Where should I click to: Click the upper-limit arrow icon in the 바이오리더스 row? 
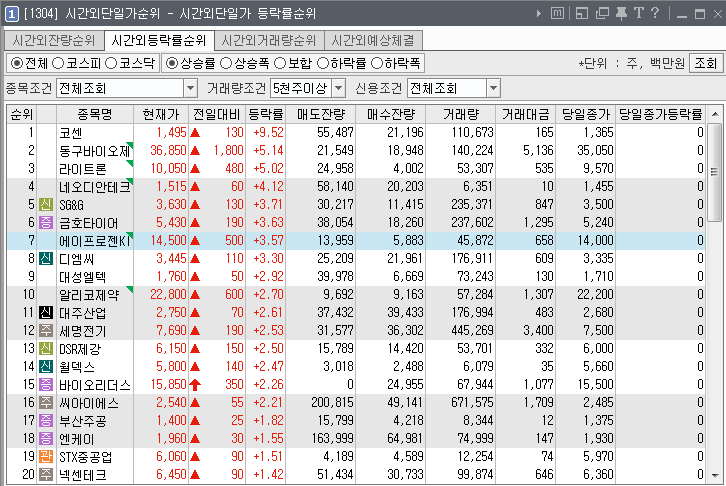click(195, 385)
